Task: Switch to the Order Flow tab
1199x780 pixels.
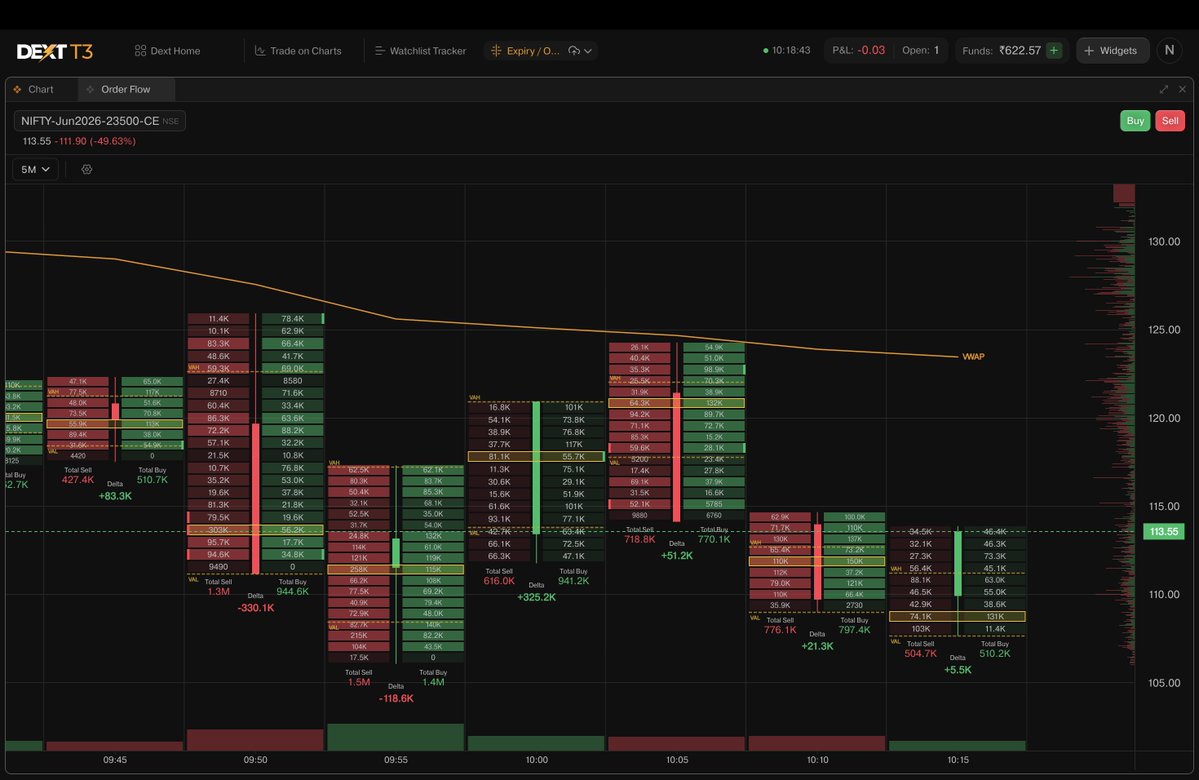Action: click(125, 89)
